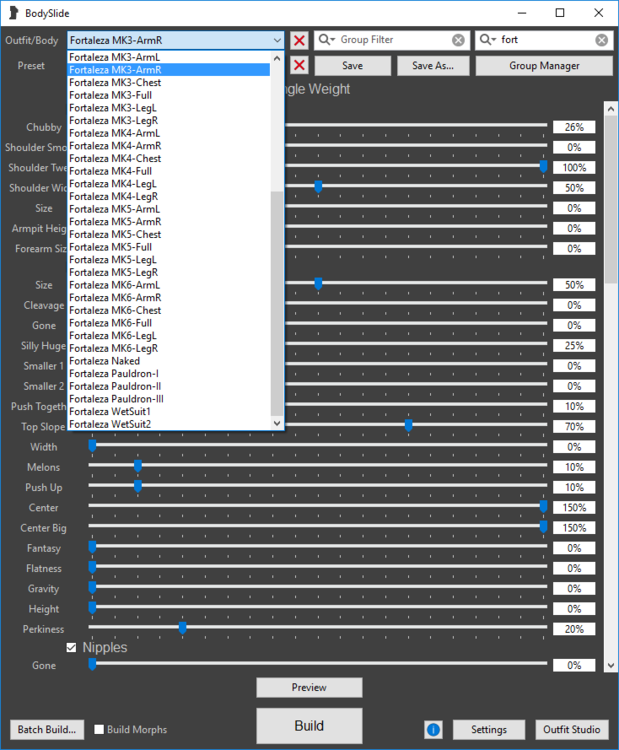The height and width of the screenshot is (750, 619).
Task: Select Fortaleza WetSuit2 entry
Action: click(169, 424)
